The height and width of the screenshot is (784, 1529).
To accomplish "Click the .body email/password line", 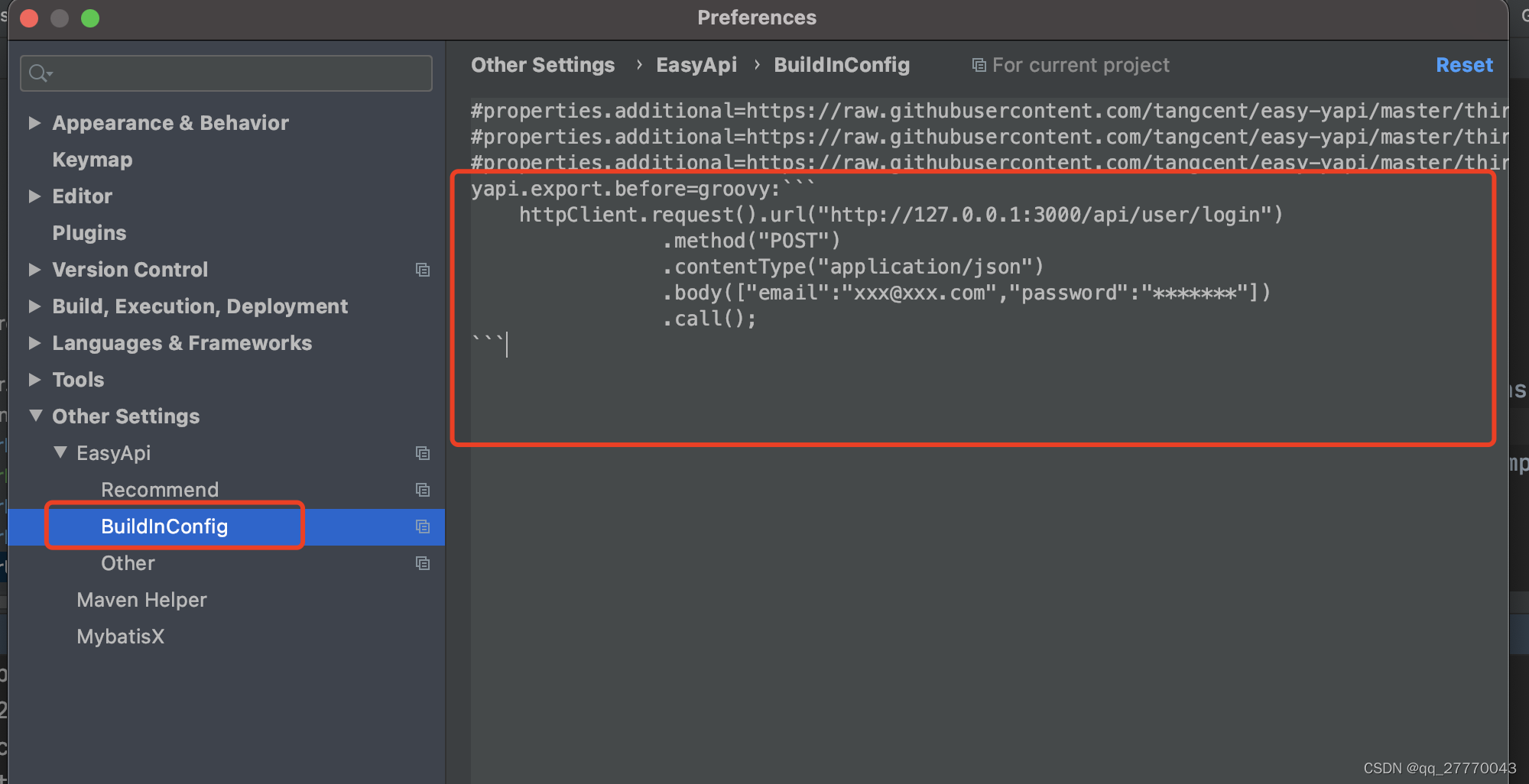I will [966, 293].
